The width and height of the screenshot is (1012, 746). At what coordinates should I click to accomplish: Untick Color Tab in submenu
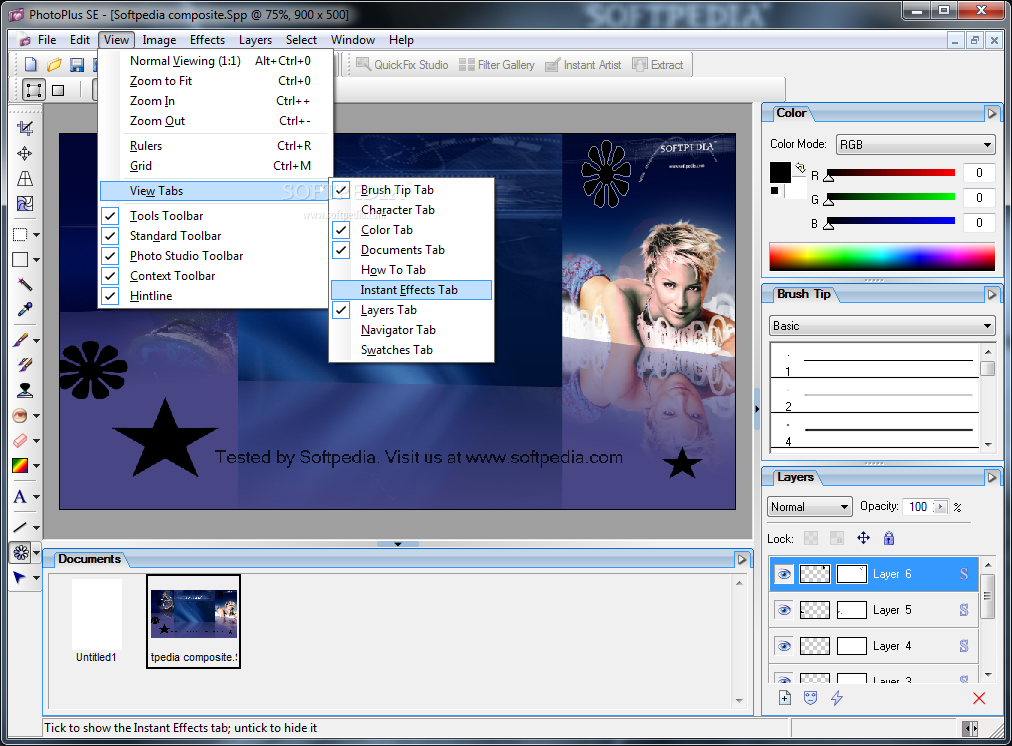412,230
